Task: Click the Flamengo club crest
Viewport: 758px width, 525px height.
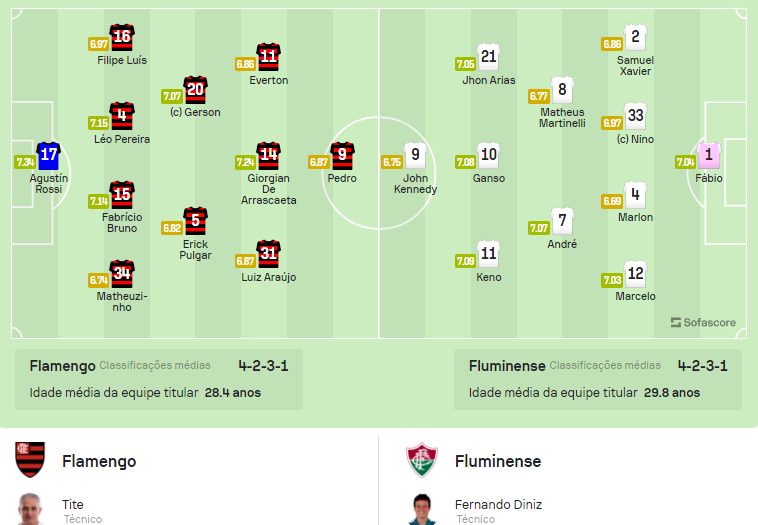Action: [x=30, y=461]
